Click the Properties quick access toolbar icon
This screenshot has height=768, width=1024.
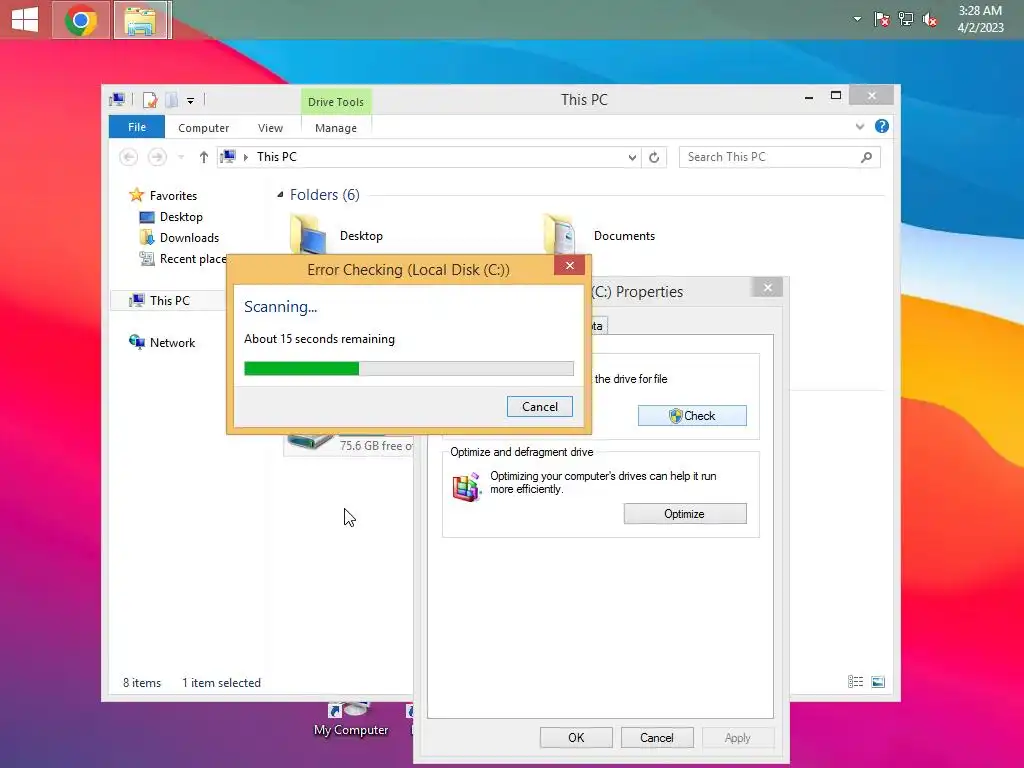pos(150,100)
